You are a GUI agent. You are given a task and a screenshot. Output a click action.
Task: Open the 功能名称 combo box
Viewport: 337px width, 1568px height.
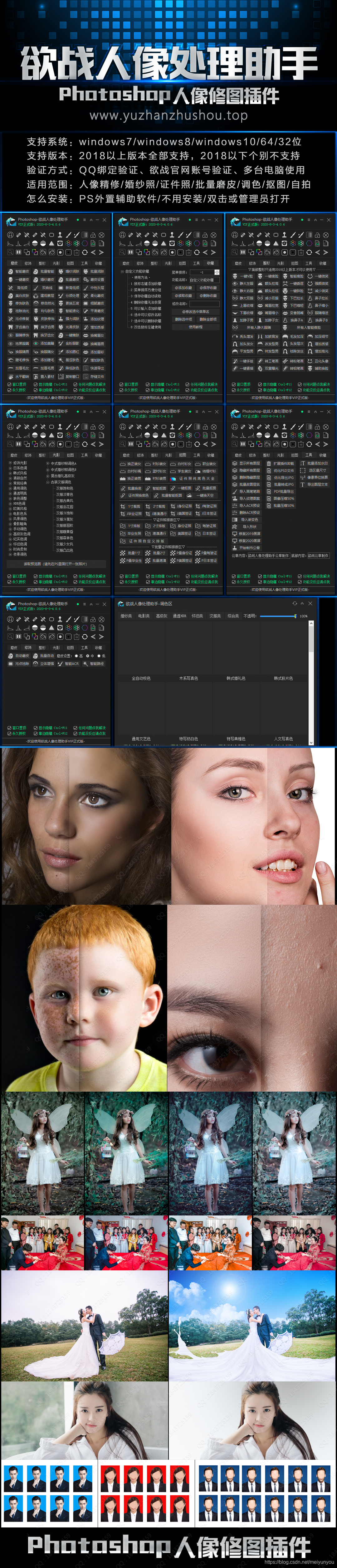204,280
